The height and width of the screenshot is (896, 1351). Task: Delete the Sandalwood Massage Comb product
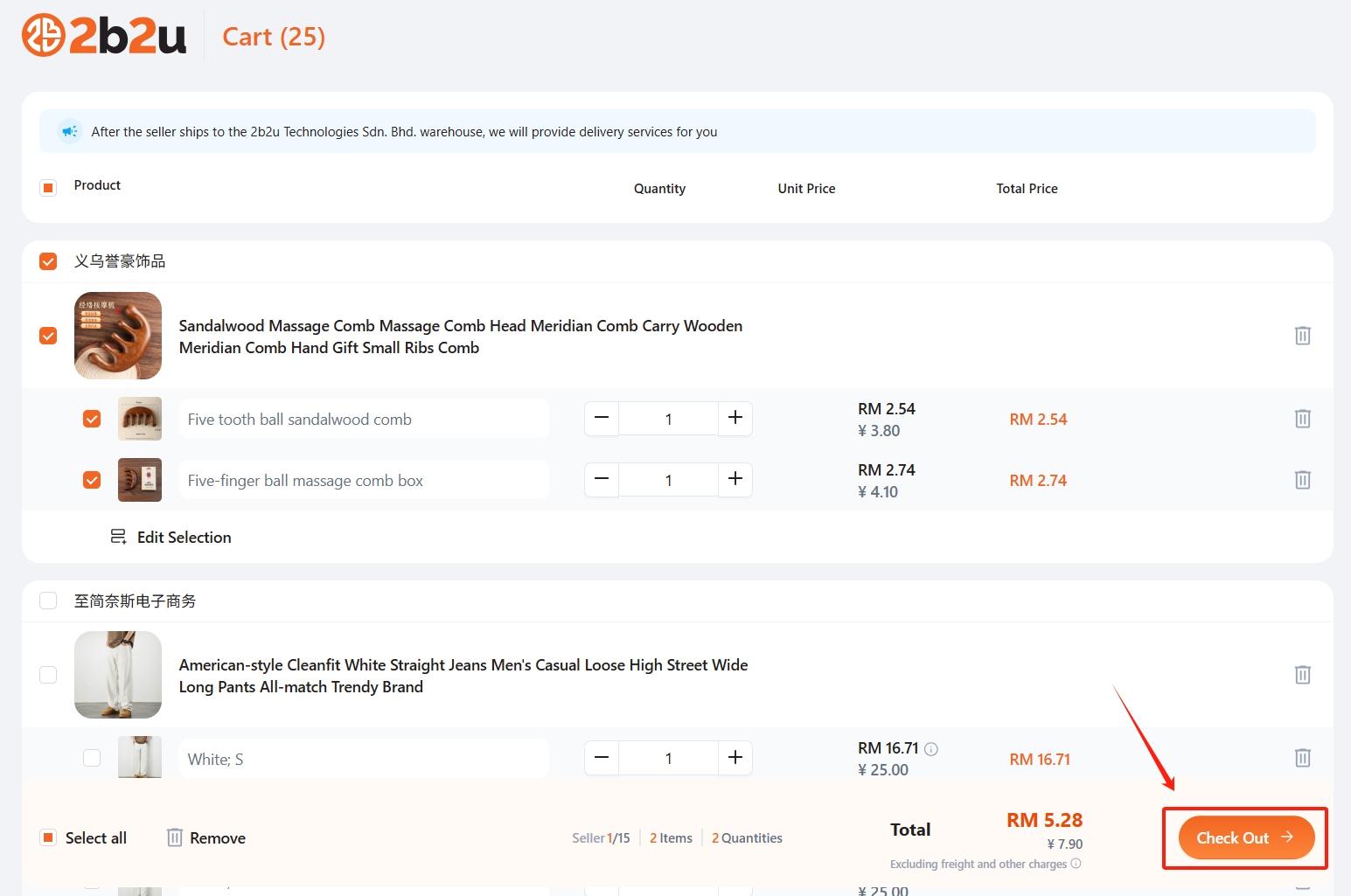point(1302,336)
